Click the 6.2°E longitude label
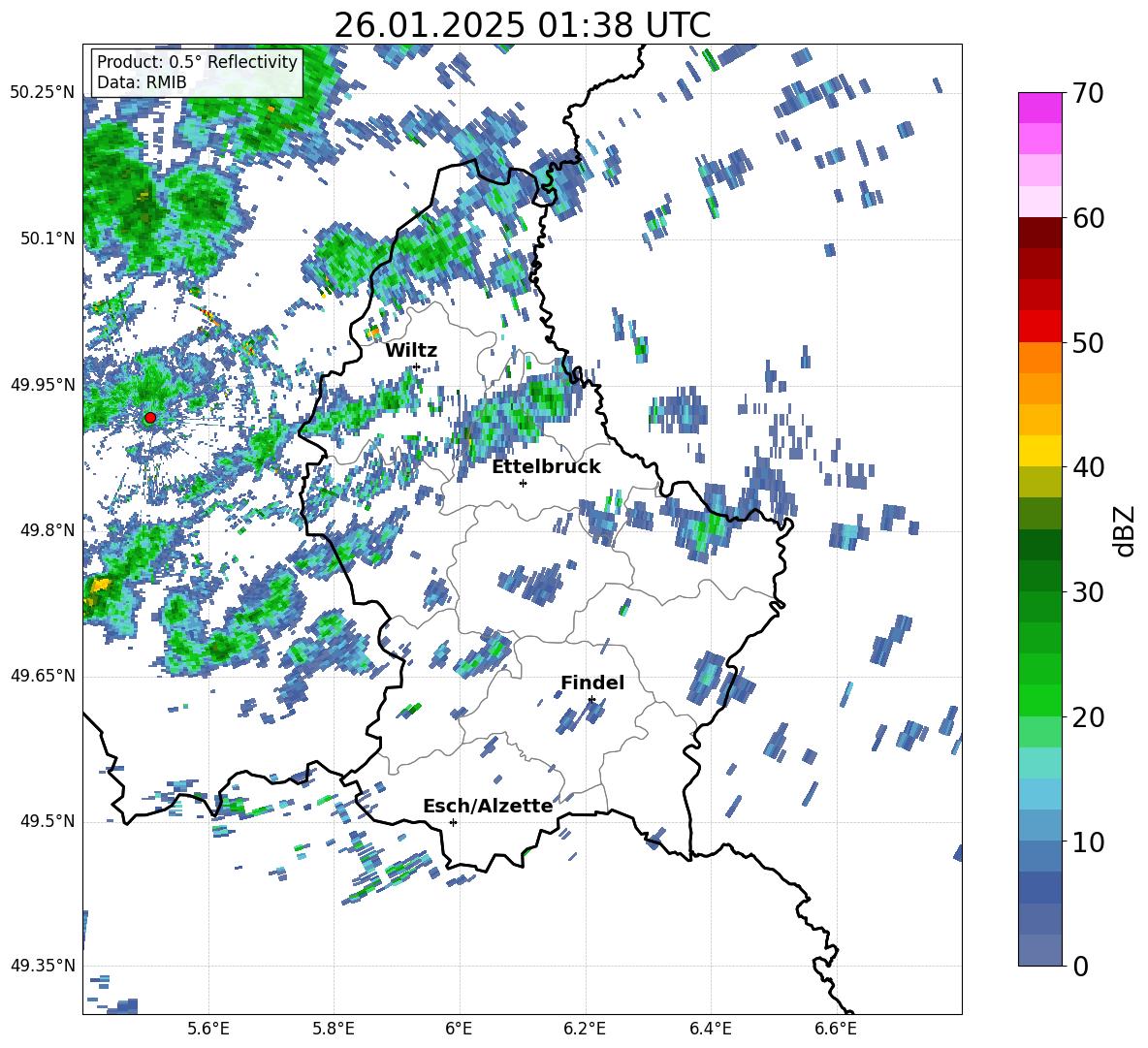Screen dimensions: 1148x1048 585,1030
